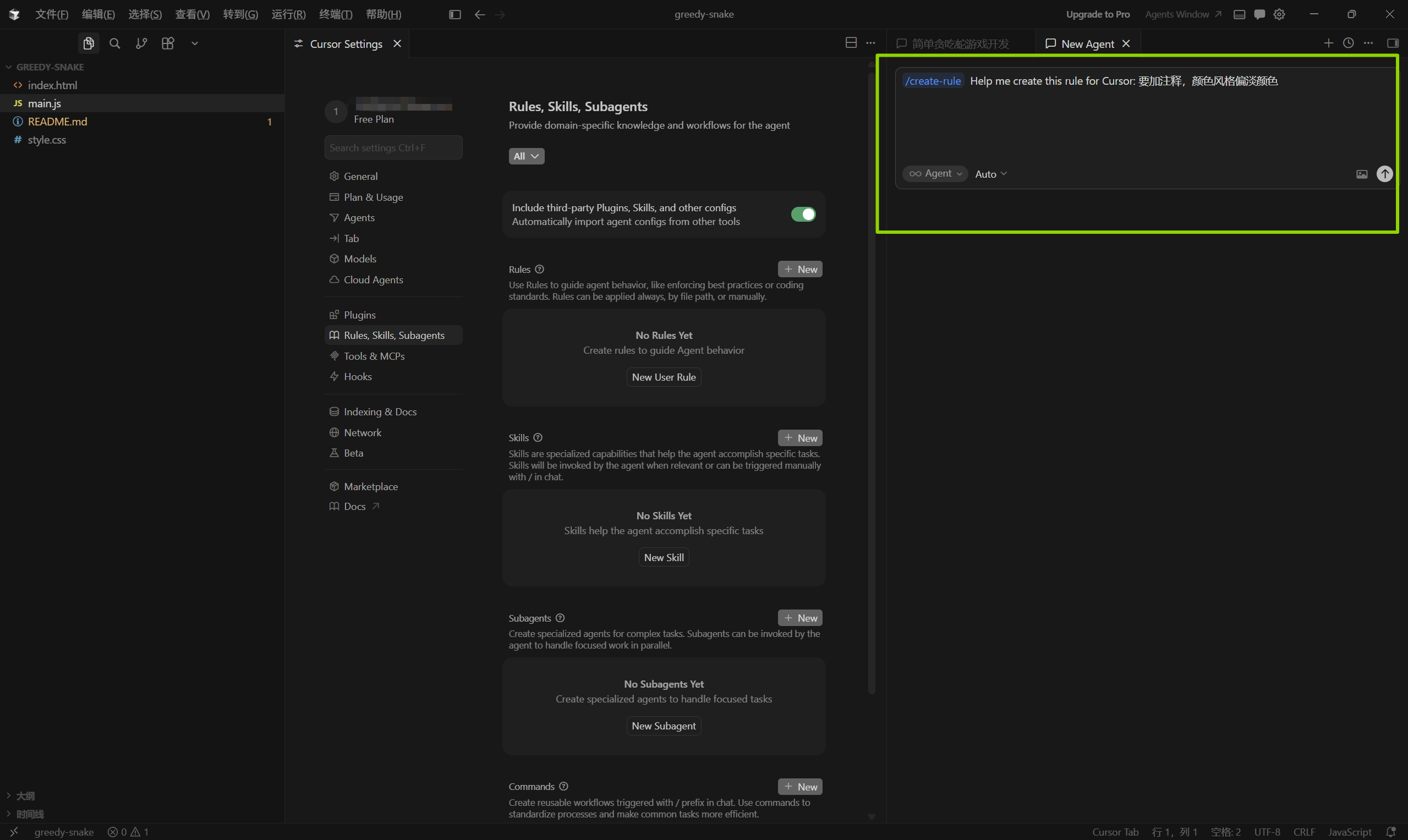Show chat history clock icon

point(1349,43)
